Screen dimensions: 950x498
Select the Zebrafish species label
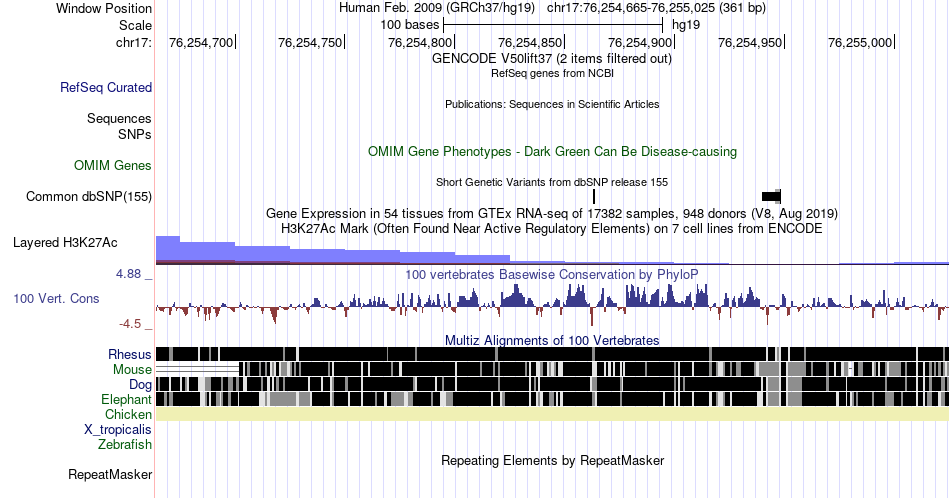point(125,444)
